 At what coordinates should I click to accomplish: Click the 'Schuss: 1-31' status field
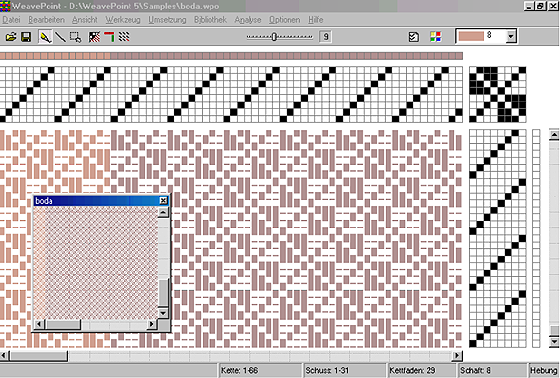coord(345,370)
